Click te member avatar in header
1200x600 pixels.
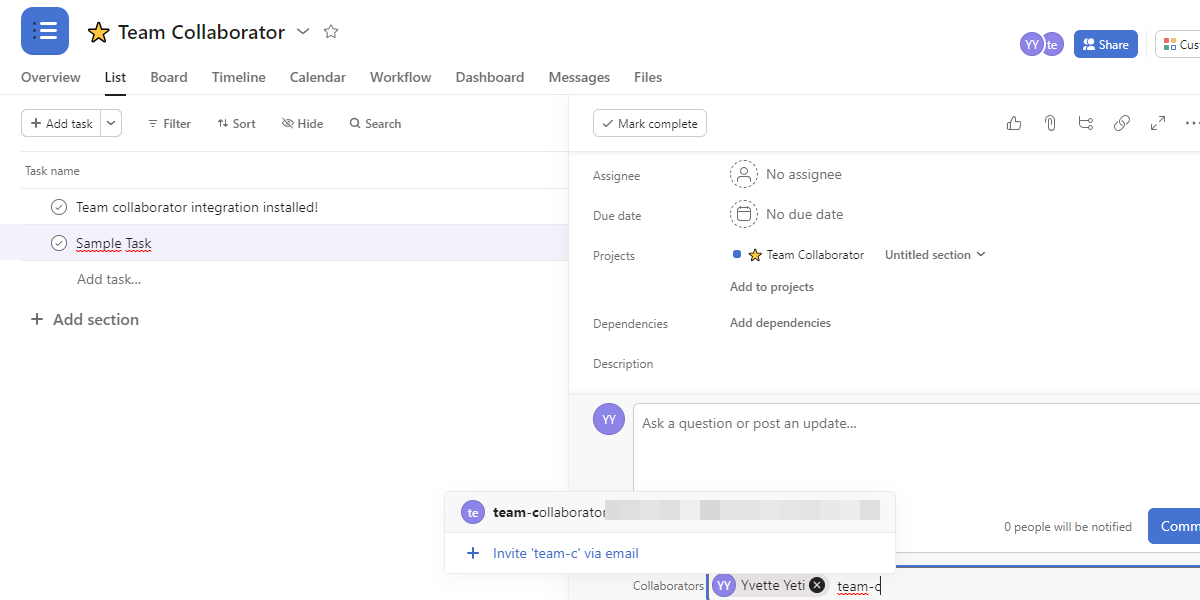1052,44
